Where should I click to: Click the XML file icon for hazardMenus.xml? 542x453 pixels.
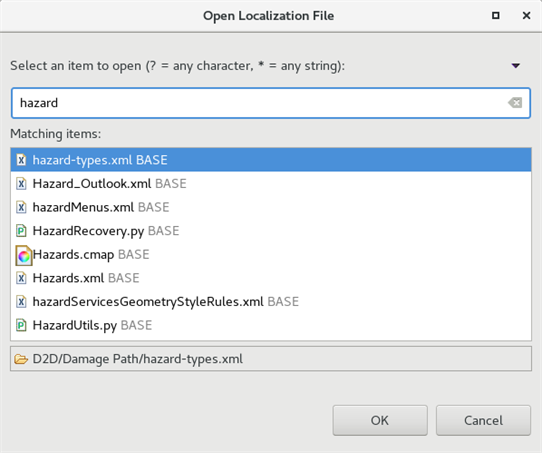tap(21, 207)
